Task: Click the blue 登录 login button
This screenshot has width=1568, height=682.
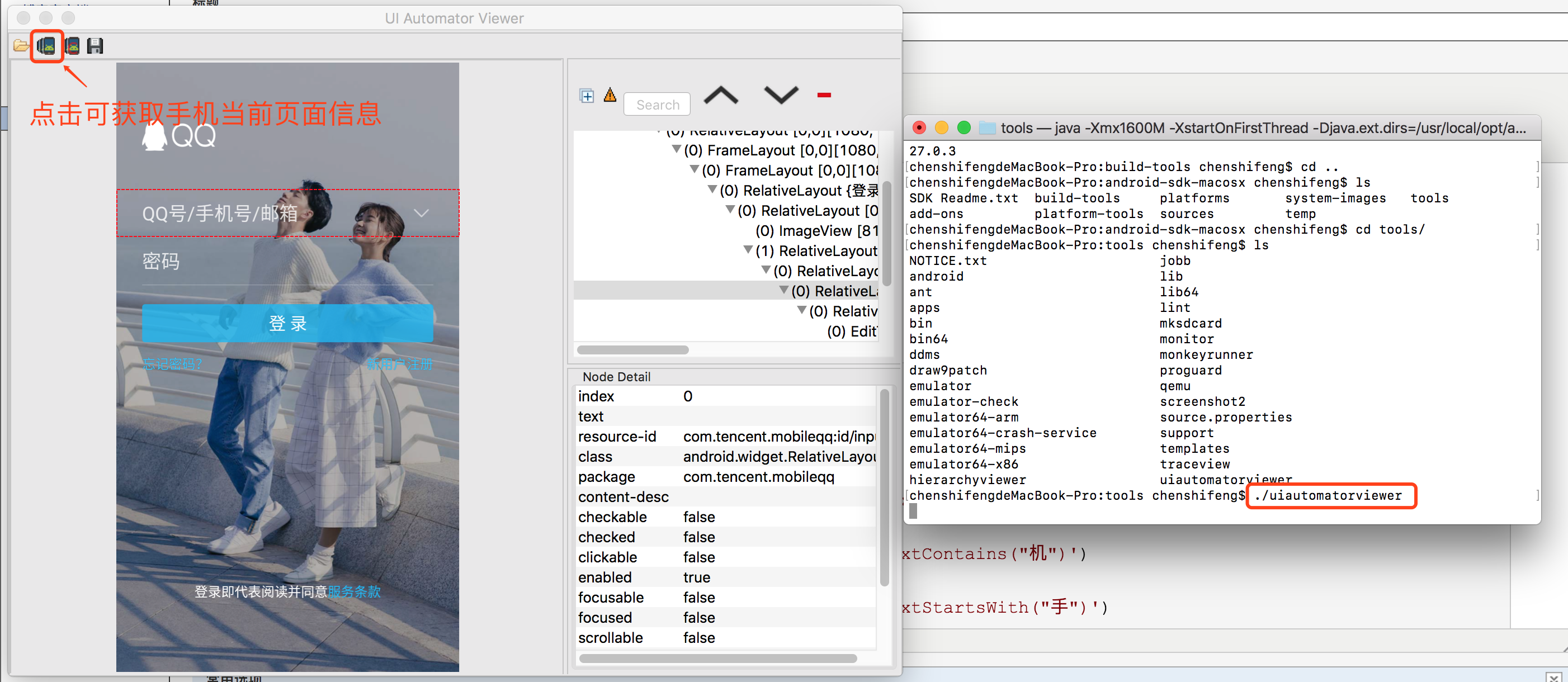Action: [x=286, y=323]
